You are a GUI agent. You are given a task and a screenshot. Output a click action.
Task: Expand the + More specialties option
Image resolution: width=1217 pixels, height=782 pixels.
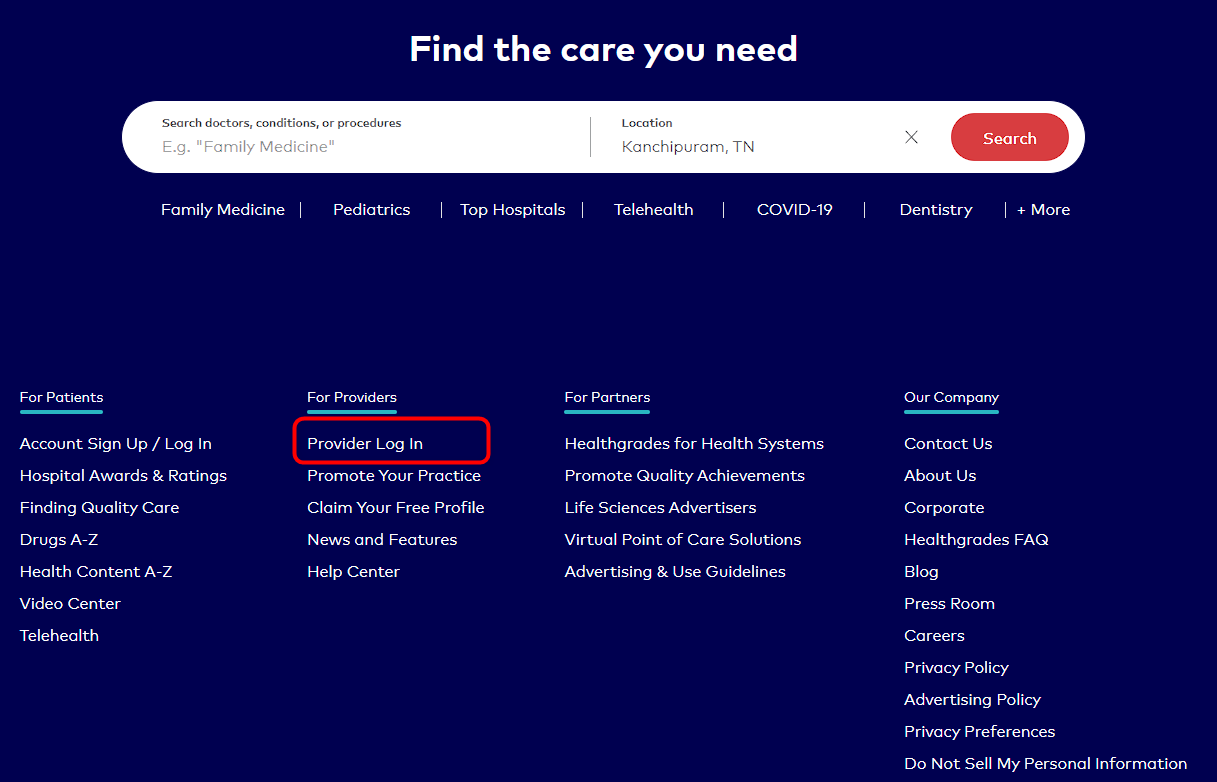pos(1043,210)
